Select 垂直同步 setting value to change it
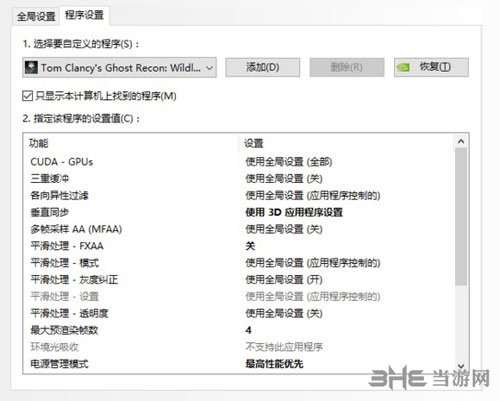The image size is (500, 401). click(x=294, y=212)
